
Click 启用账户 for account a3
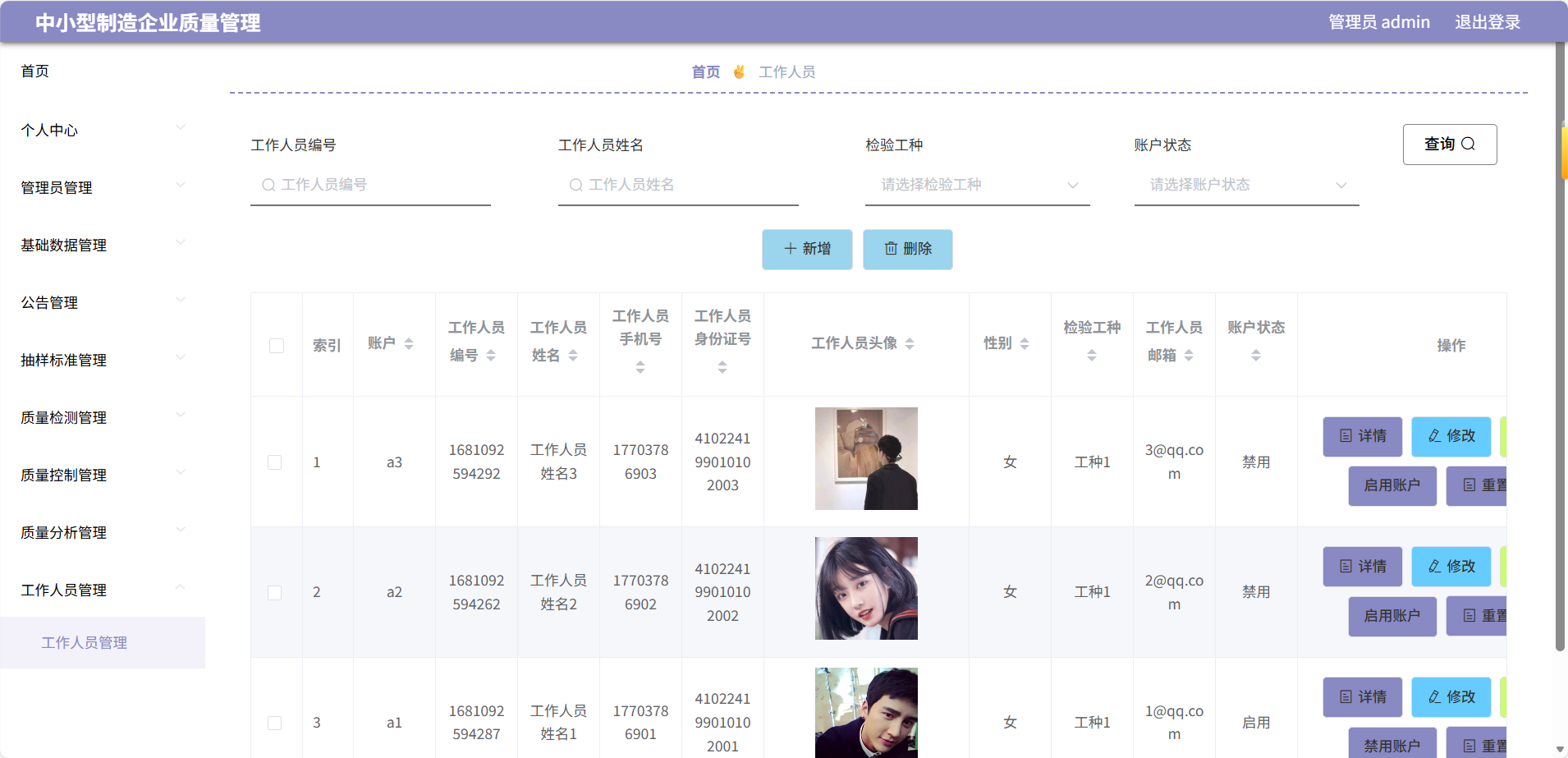tap(1392, 485)
